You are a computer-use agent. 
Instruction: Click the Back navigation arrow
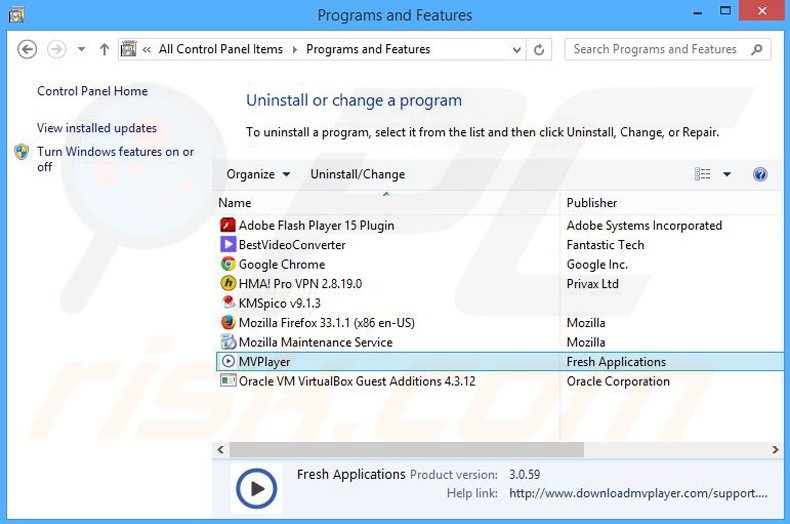[27, 49]
